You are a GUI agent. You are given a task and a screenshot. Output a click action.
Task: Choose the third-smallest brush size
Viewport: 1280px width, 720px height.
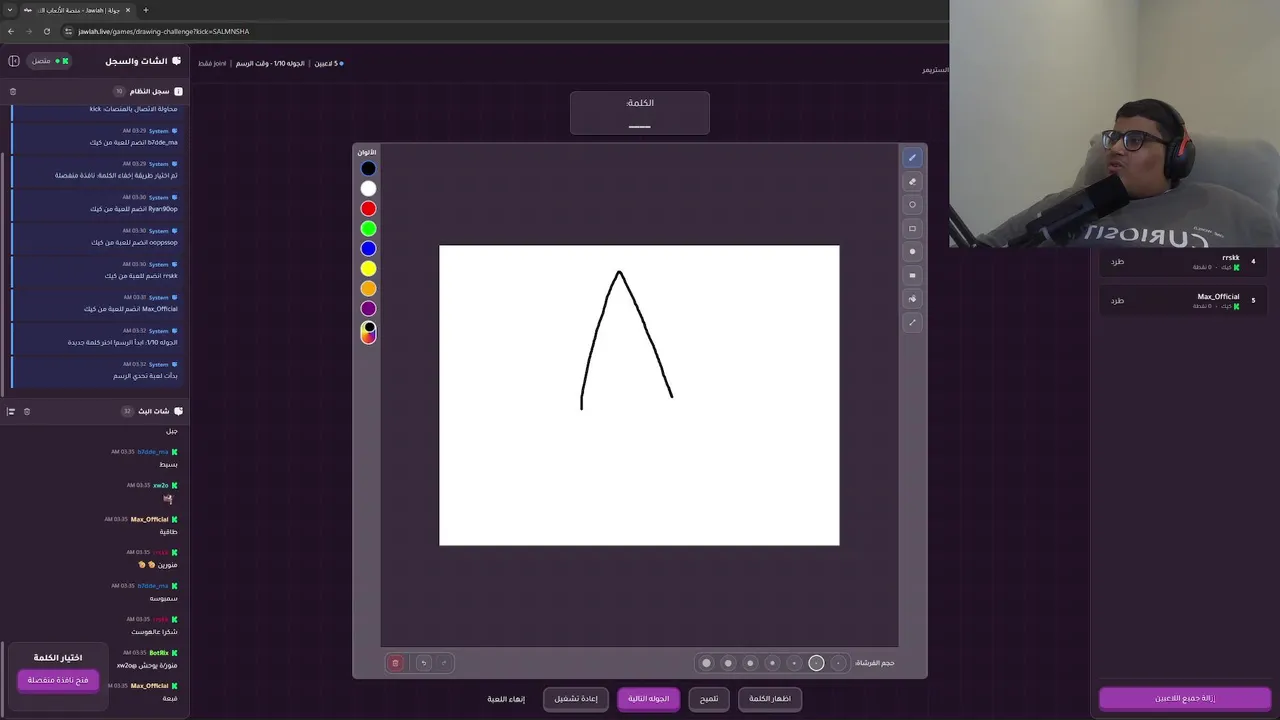[794, 663]
